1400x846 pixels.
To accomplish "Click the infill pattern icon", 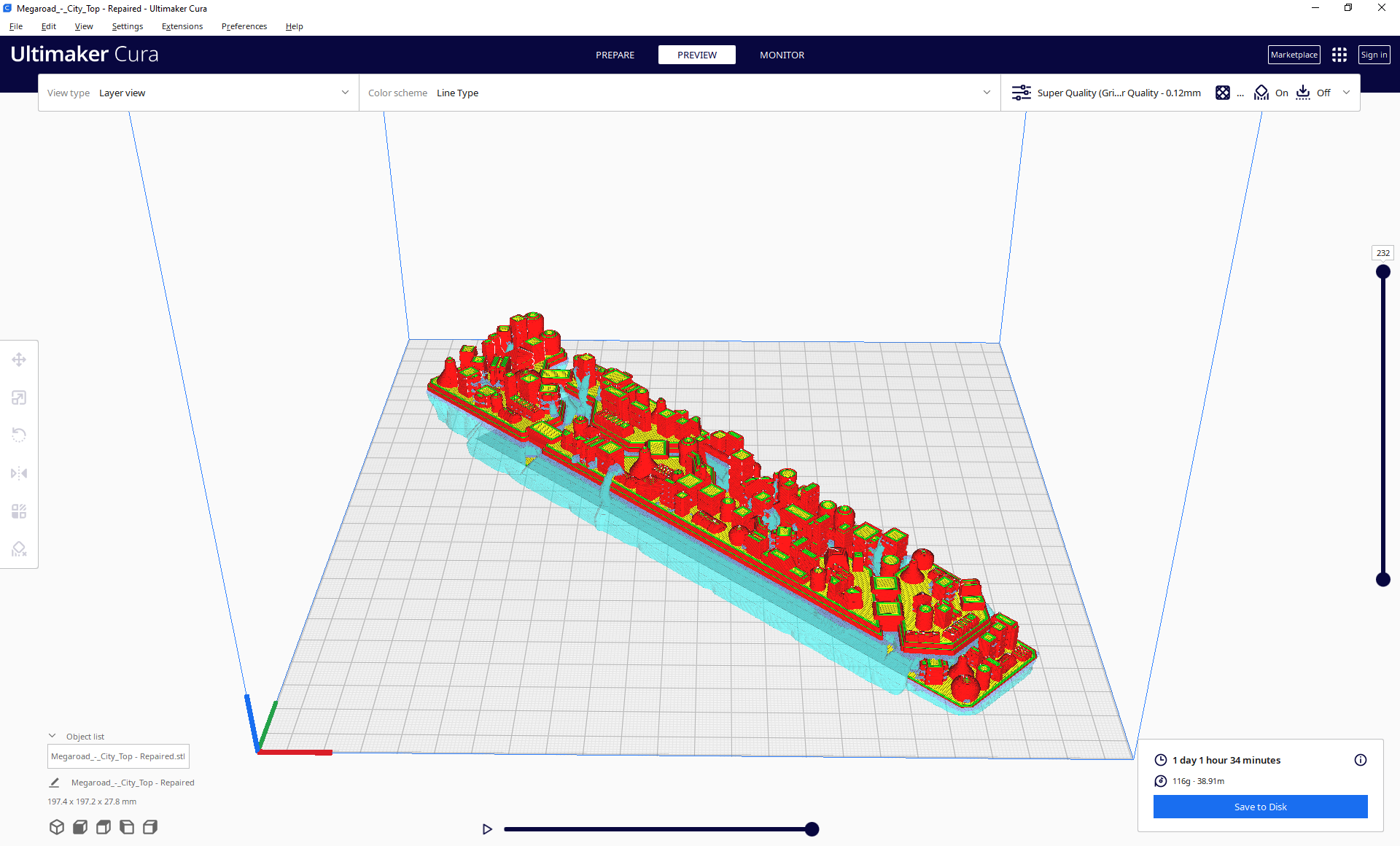I will pos(1223,93).
